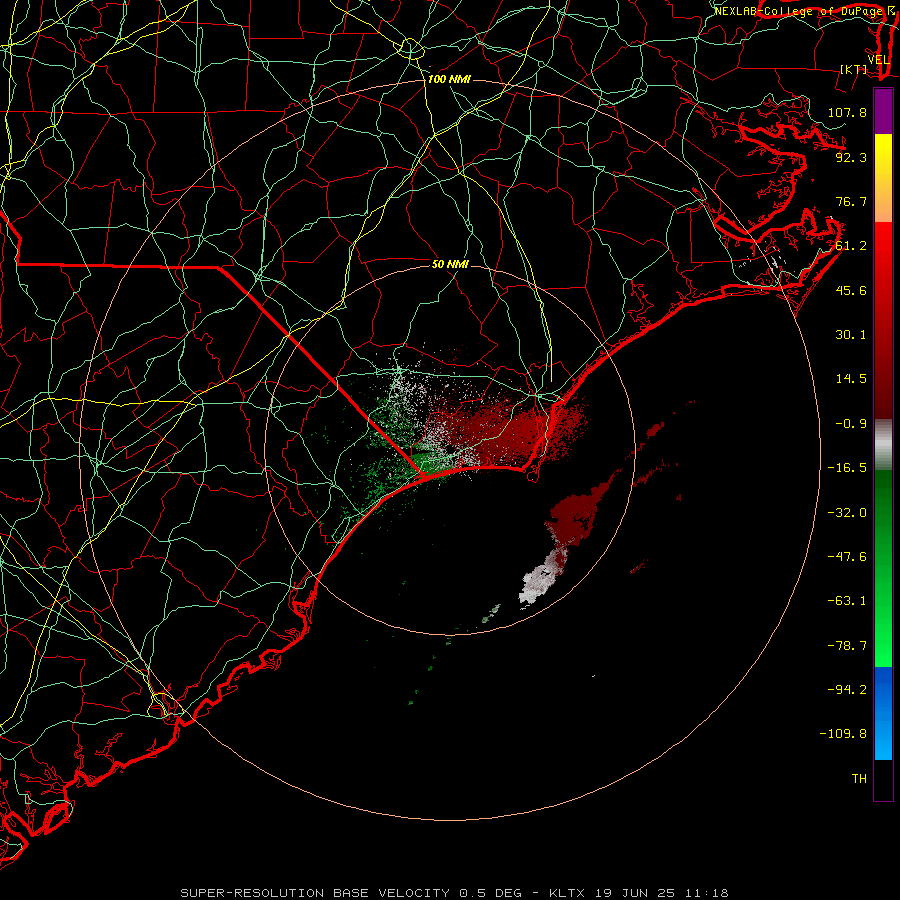The image size is (900, 900).
Task: Click the -78.7 value on velocity scale
Action: click(847, 646)
